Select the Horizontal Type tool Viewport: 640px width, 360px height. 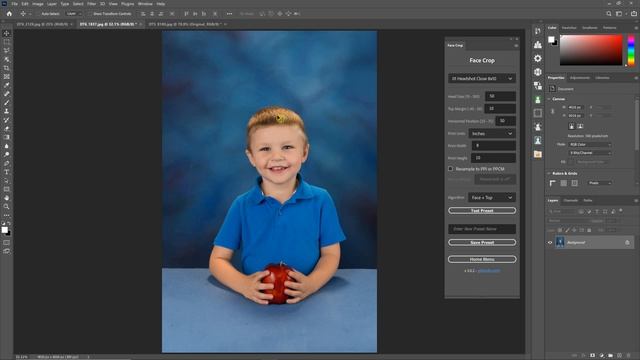coord(7,172)
